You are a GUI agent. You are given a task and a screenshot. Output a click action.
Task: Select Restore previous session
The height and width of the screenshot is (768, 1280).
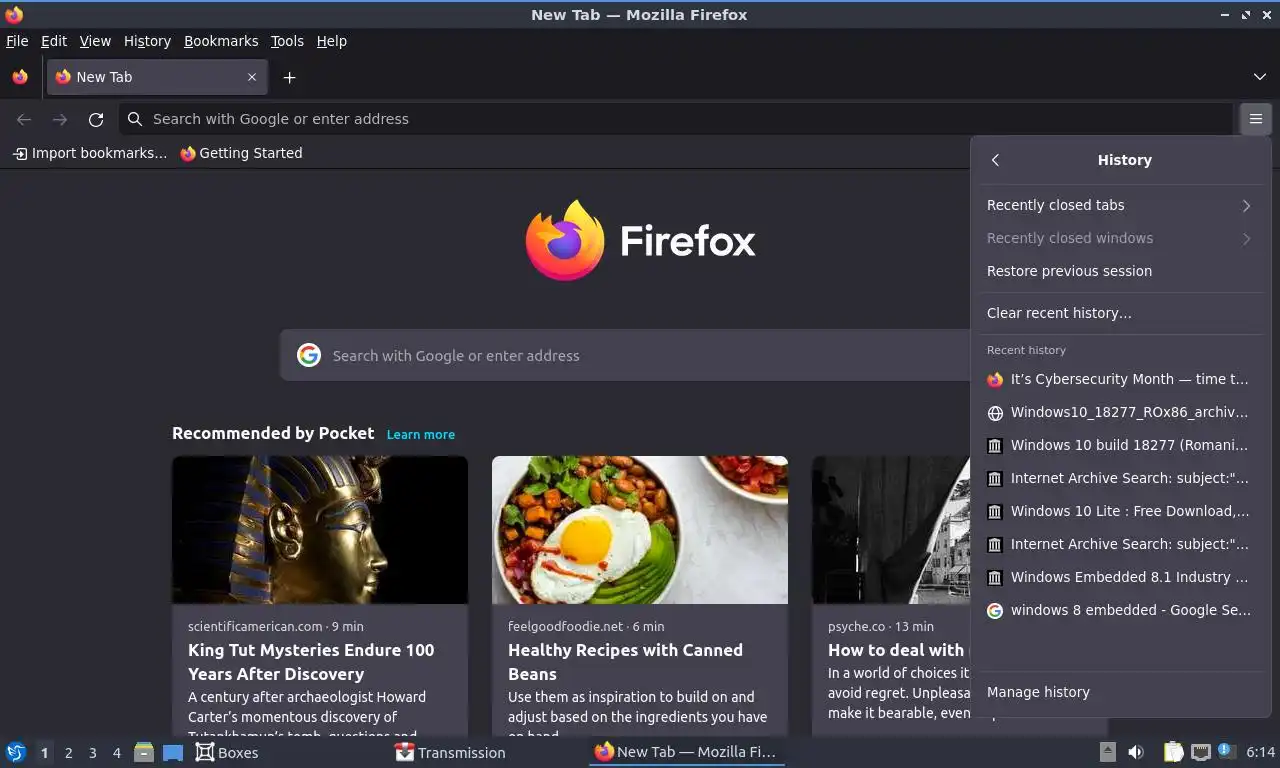coord(1120,271)
